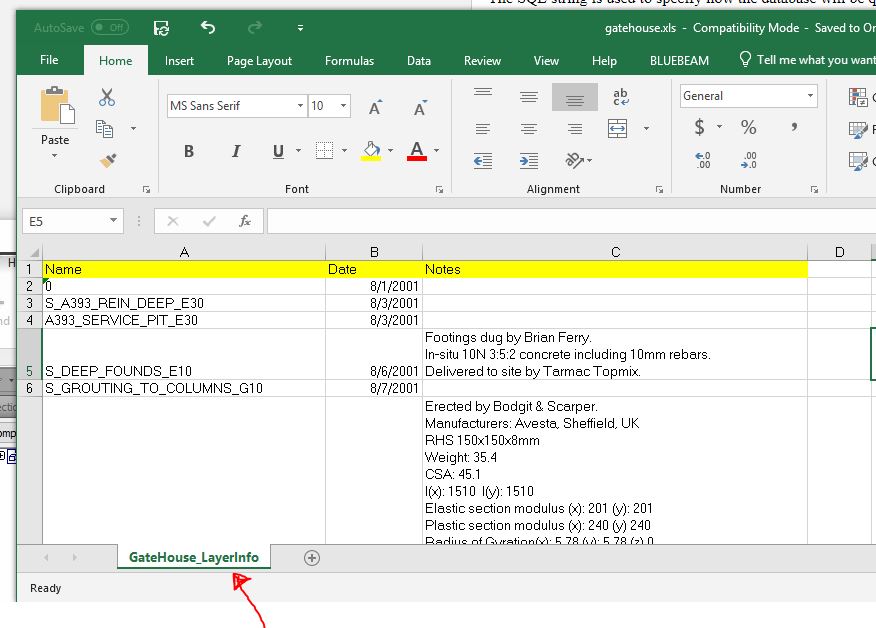Toggle the highlighted Bottom Align icon

click(574, 97)
